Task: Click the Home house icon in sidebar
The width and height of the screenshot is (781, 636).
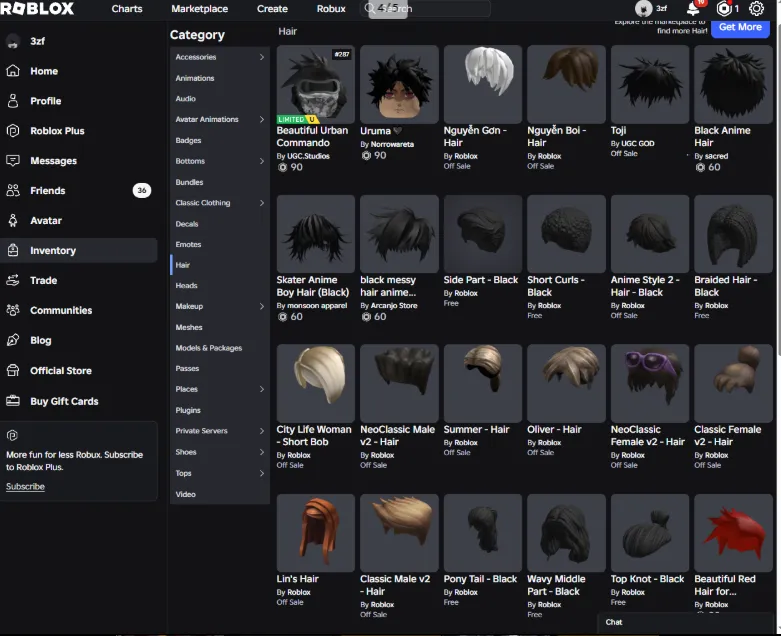Action: click(x=13, y=71)
